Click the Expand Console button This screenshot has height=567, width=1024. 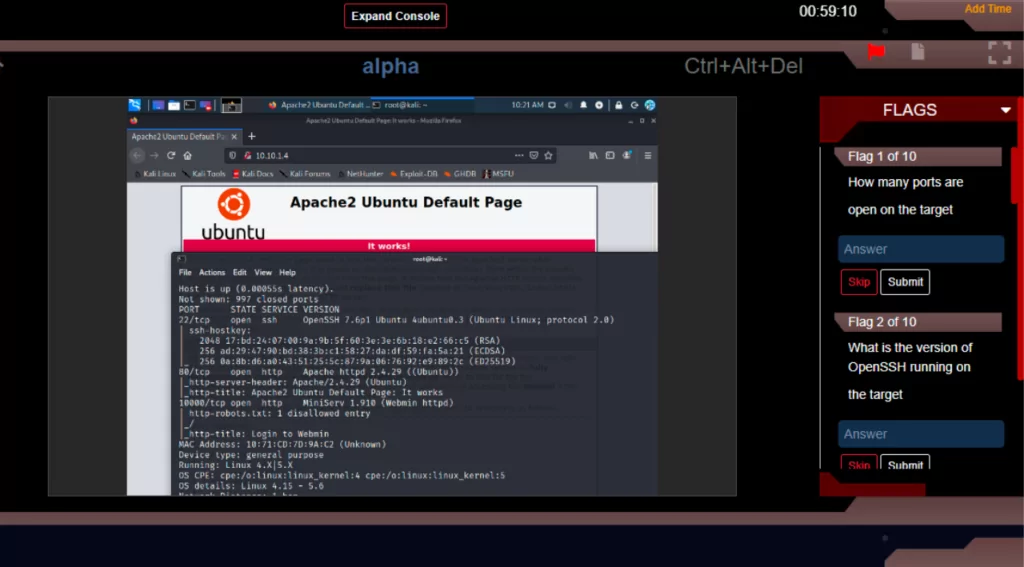(395, 16)
